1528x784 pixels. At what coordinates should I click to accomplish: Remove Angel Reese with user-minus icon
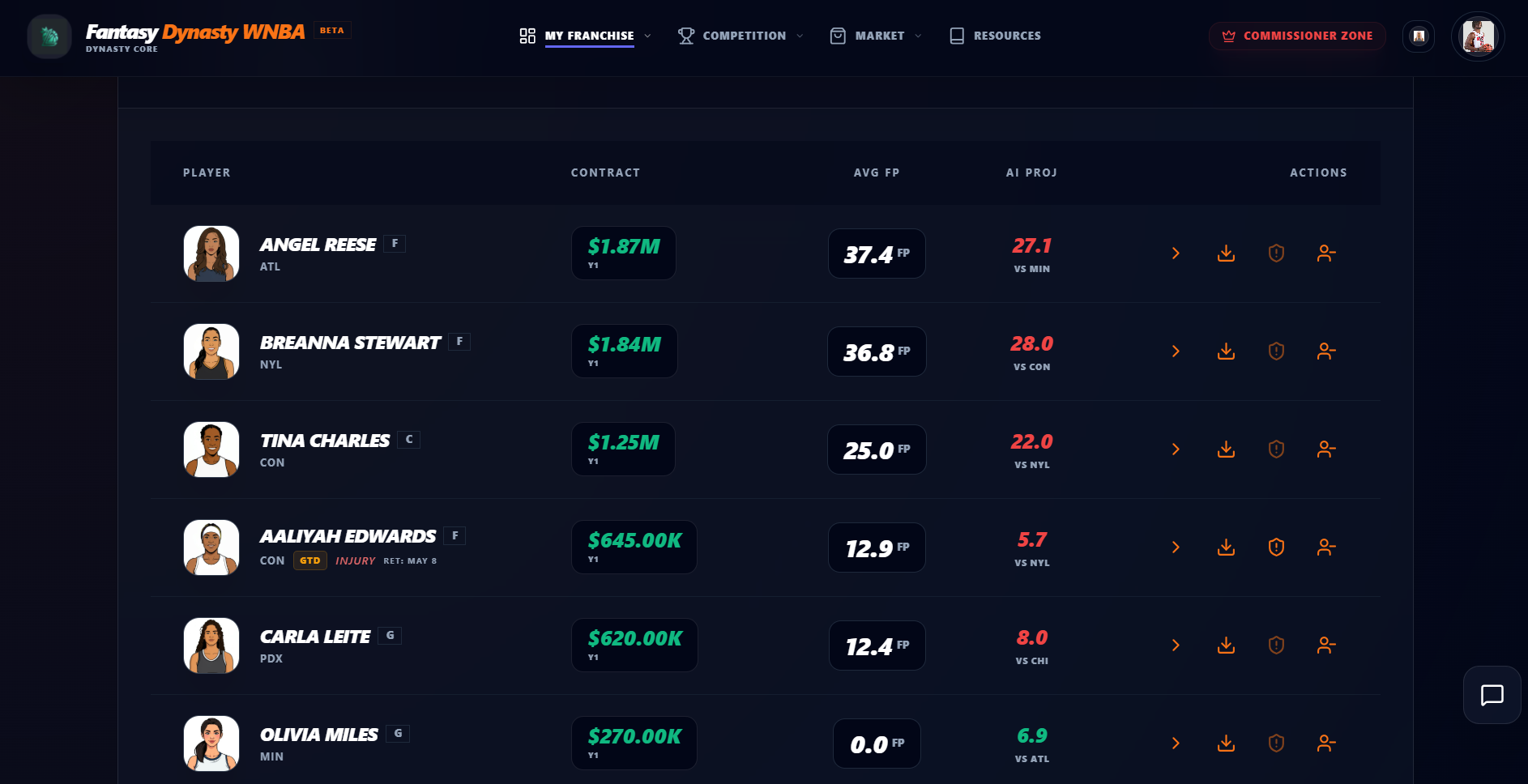pos(1326,254)
